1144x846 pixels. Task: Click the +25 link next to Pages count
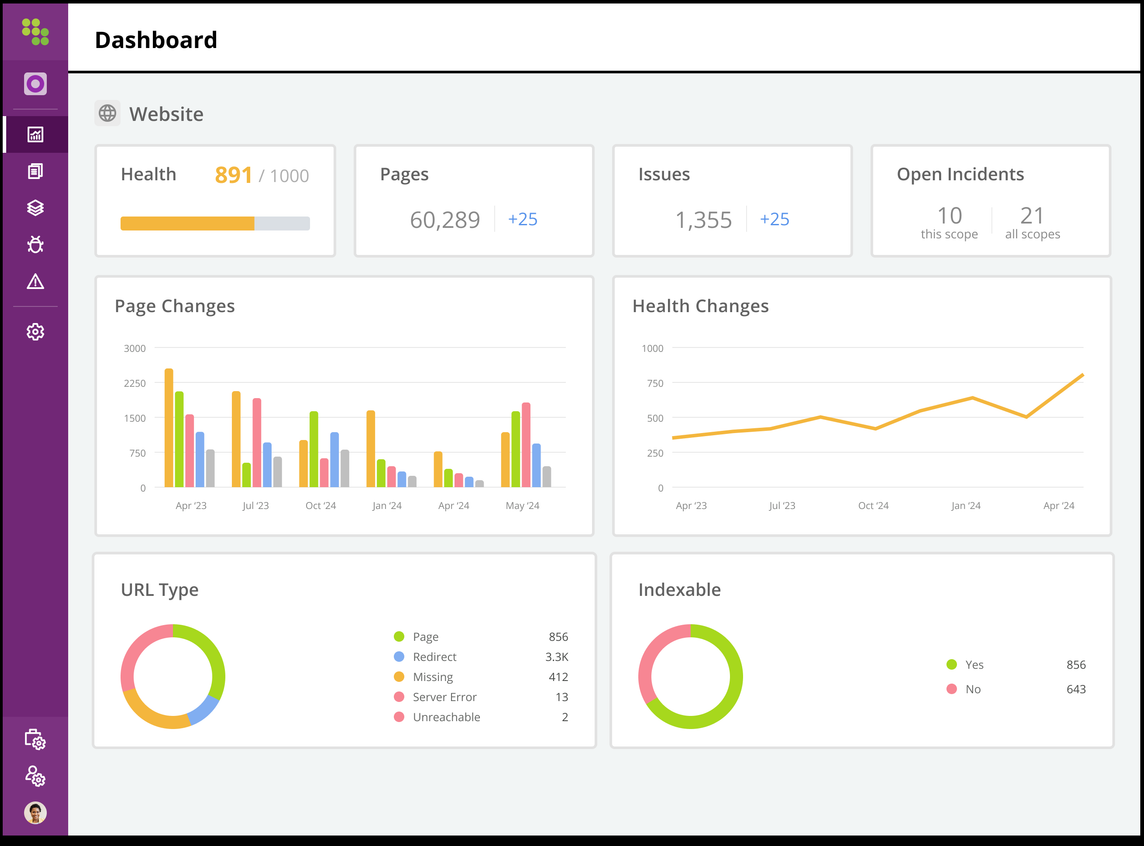point(523,219)
